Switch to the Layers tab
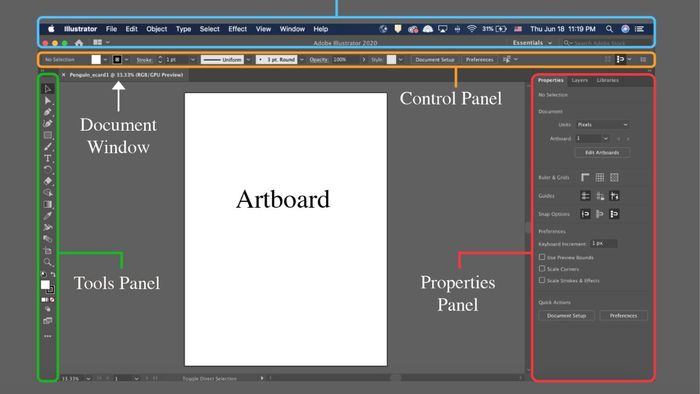 pyautogui.click(x=579, y=80)
